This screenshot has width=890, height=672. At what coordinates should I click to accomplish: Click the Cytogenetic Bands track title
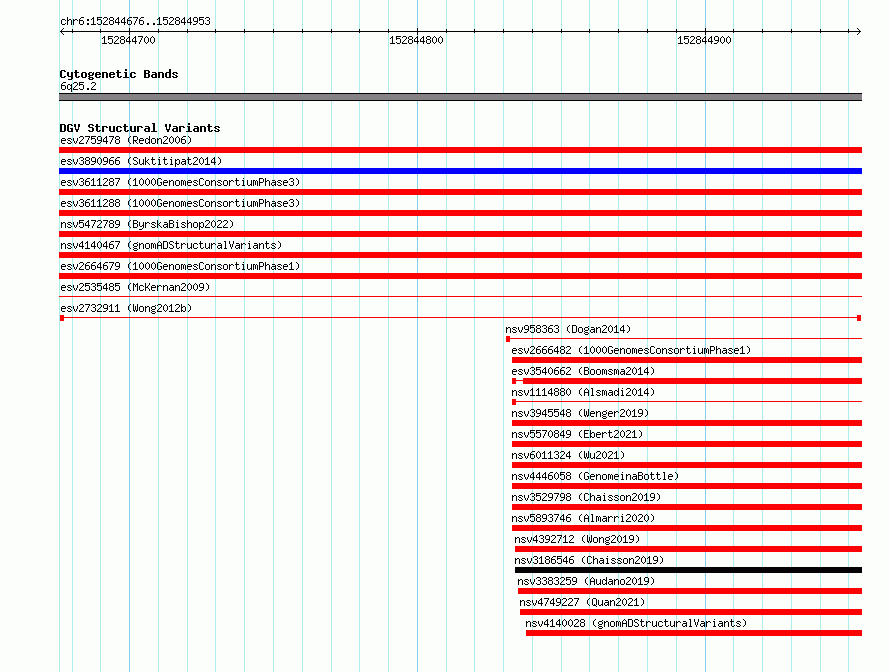point(119,74)
